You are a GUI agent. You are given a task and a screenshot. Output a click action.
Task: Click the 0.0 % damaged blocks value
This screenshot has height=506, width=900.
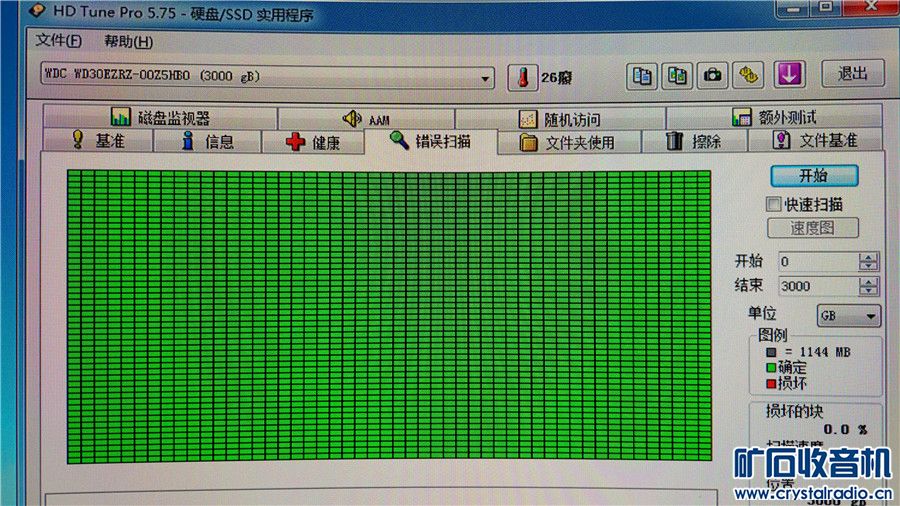[x=845, y=429]
